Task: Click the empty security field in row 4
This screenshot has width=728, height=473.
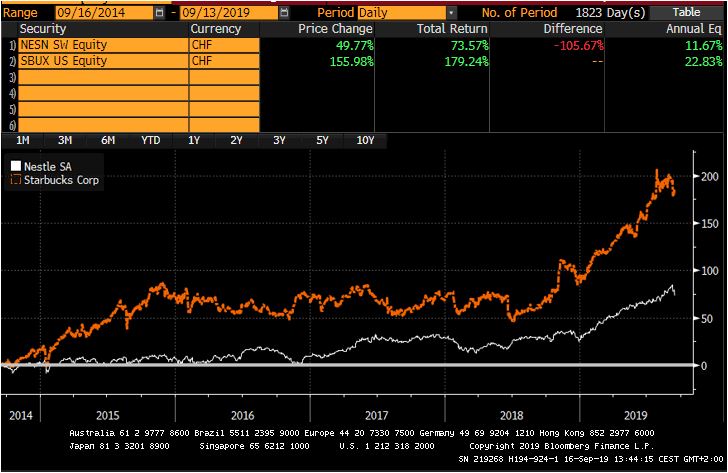Action: pos(103,93)
